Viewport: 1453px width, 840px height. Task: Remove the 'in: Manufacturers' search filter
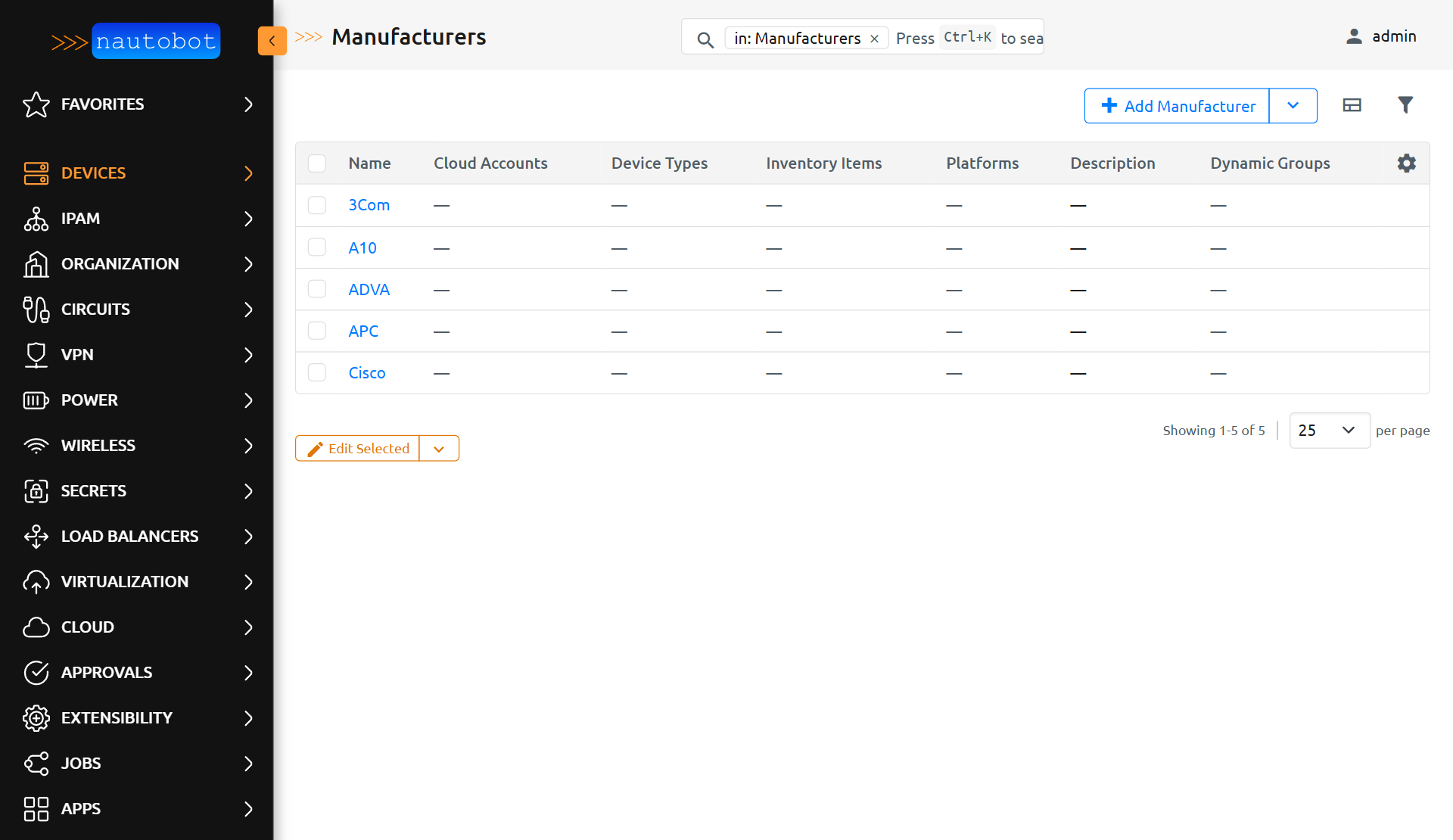875,39
